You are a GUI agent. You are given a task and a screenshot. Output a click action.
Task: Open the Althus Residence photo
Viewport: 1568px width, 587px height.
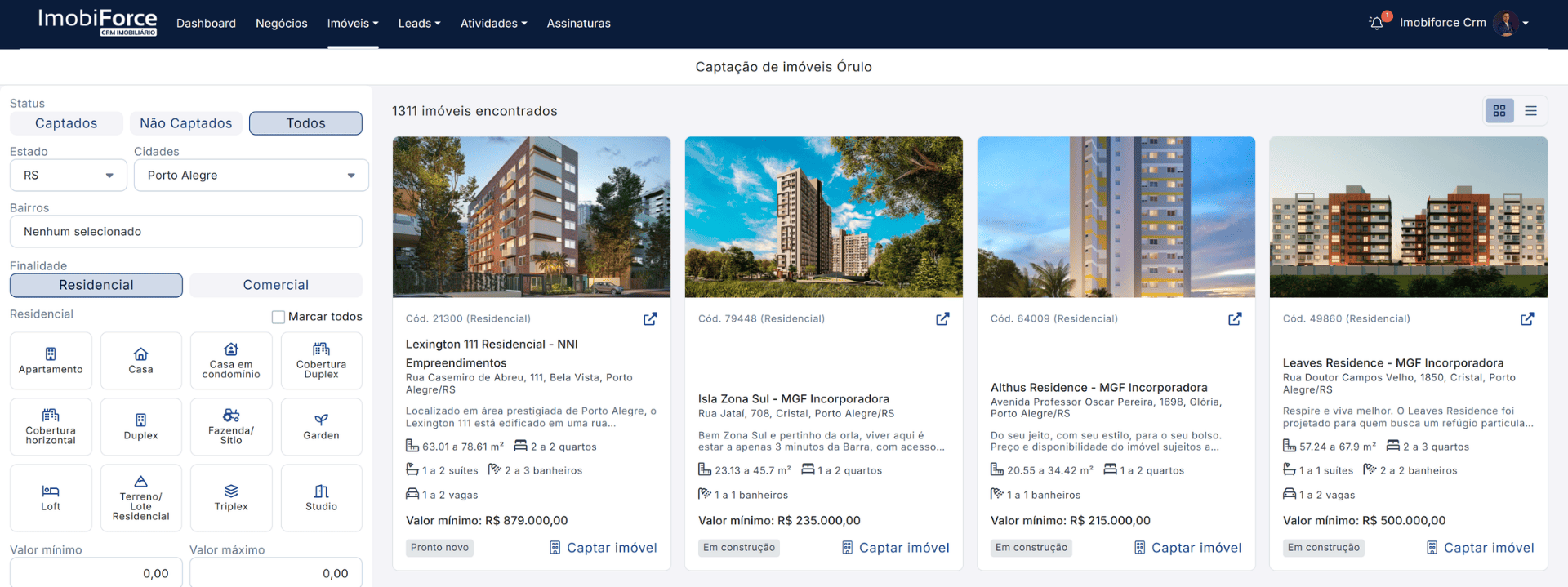click(1116, 217)
